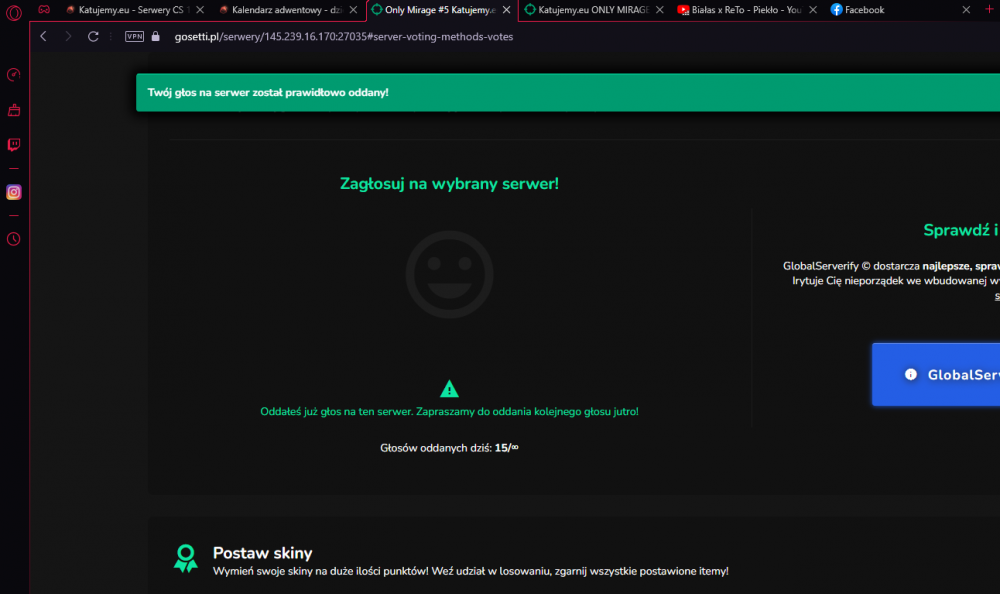Open History clock icon in sidebar
Image resolution: width=1000 pixels, height=594 pixels.
pos(13,239)
